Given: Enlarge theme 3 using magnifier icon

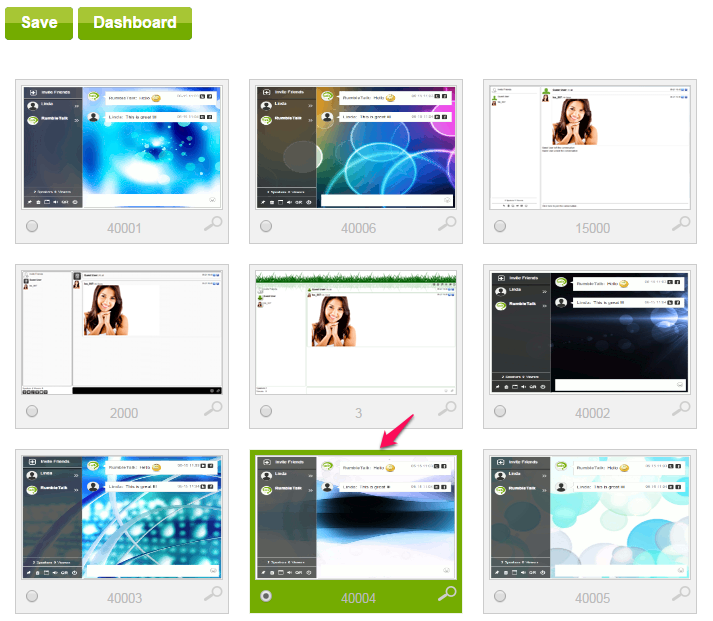Looking at the screenshot, I should click(448, 409).
